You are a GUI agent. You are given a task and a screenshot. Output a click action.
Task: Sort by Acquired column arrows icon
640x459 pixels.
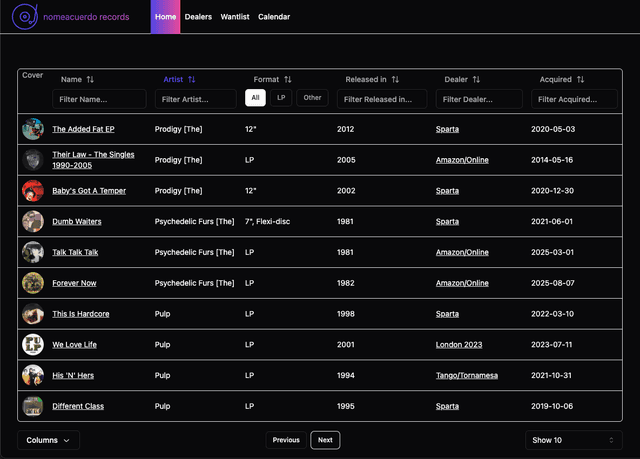pos(580,79)
